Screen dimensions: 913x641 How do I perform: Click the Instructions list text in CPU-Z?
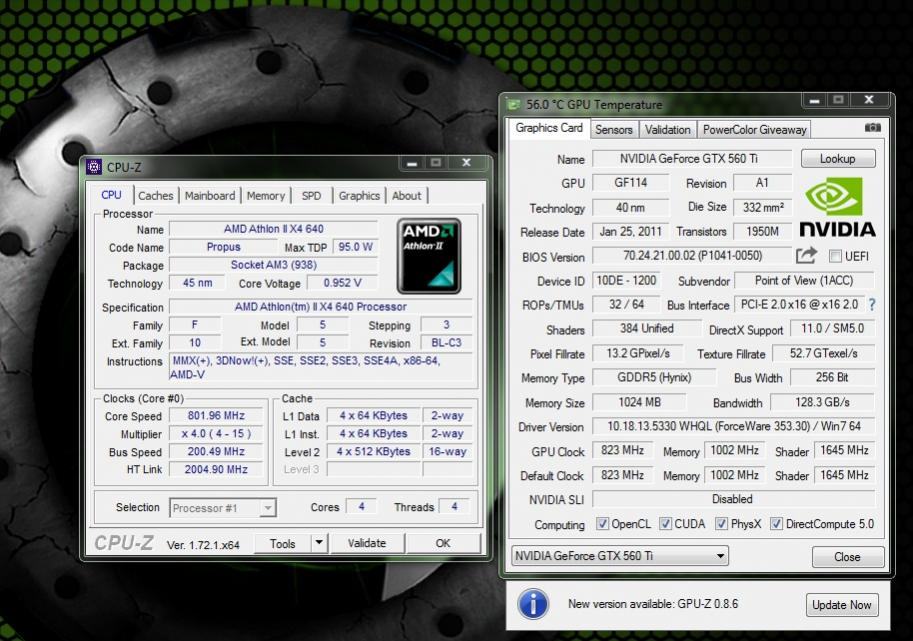click(x=320, y=367)
